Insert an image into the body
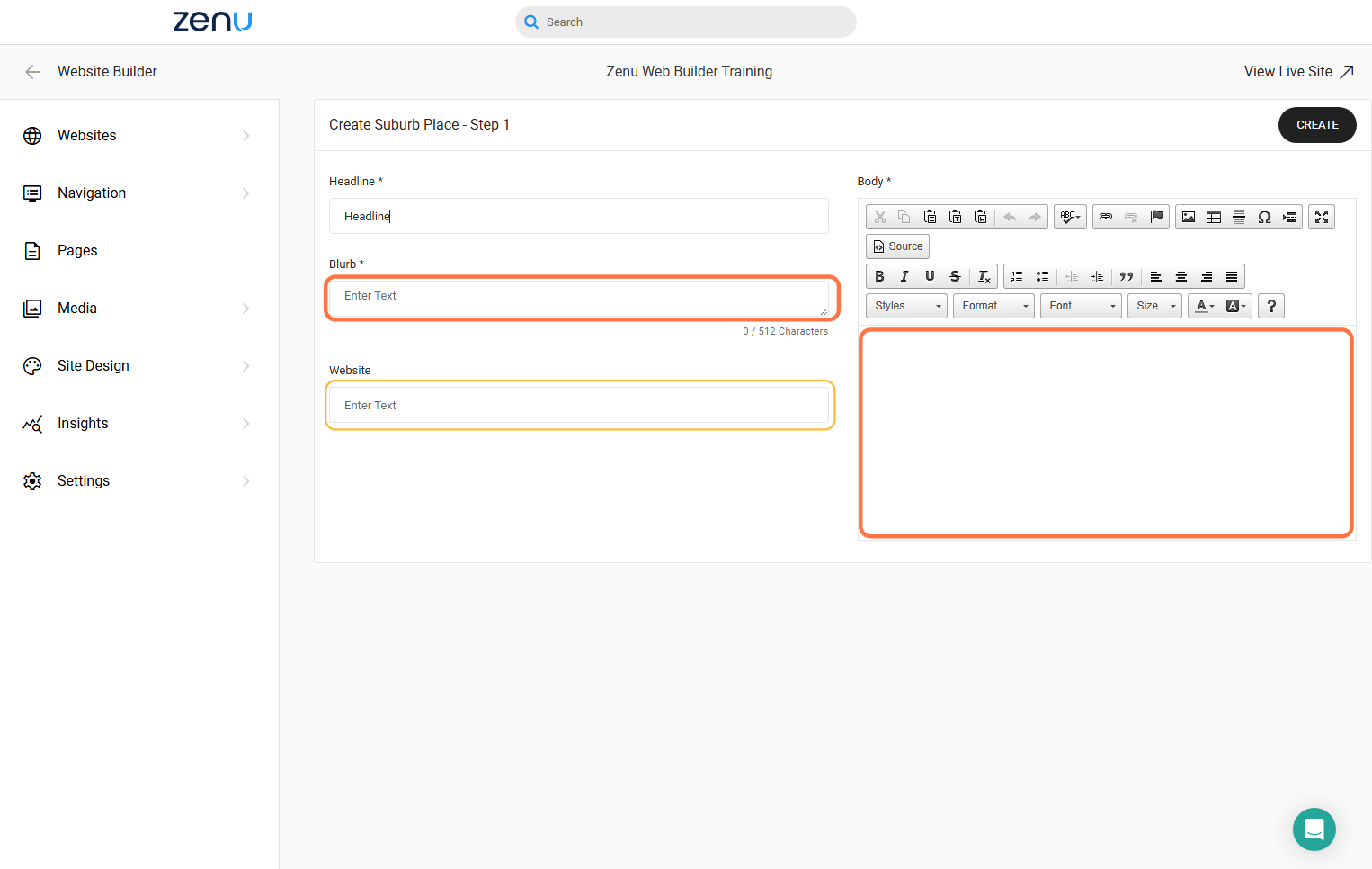The image size is (1372, 869). tap(1189, 217)
